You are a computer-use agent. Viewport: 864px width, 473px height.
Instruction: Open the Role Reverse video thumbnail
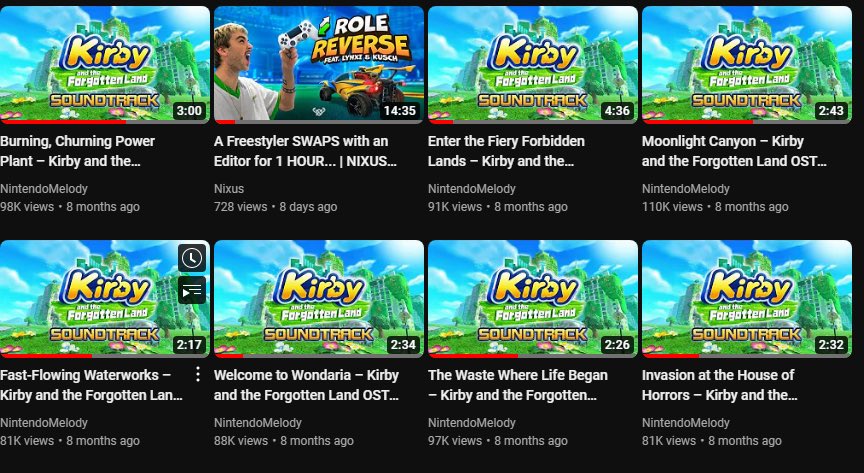318,65
